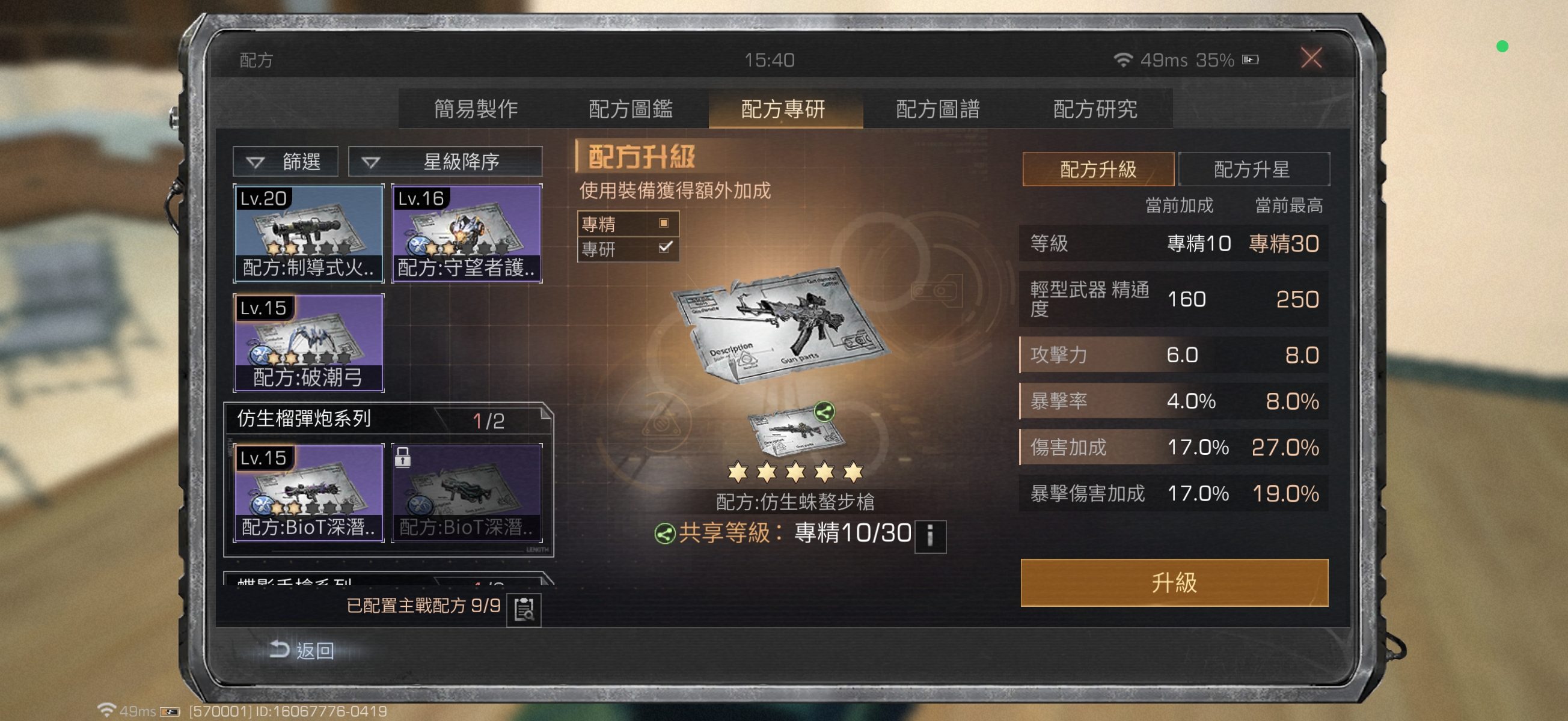Select the Lv.20 guided rocket recipe

[x=308, y=233]
